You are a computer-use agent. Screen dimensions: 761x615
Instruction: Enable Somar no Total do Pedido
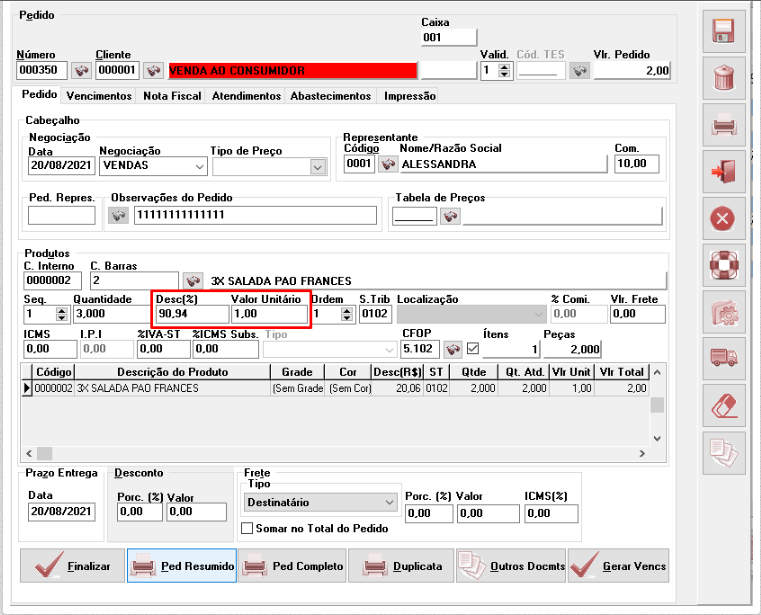[x=247, y=528]
